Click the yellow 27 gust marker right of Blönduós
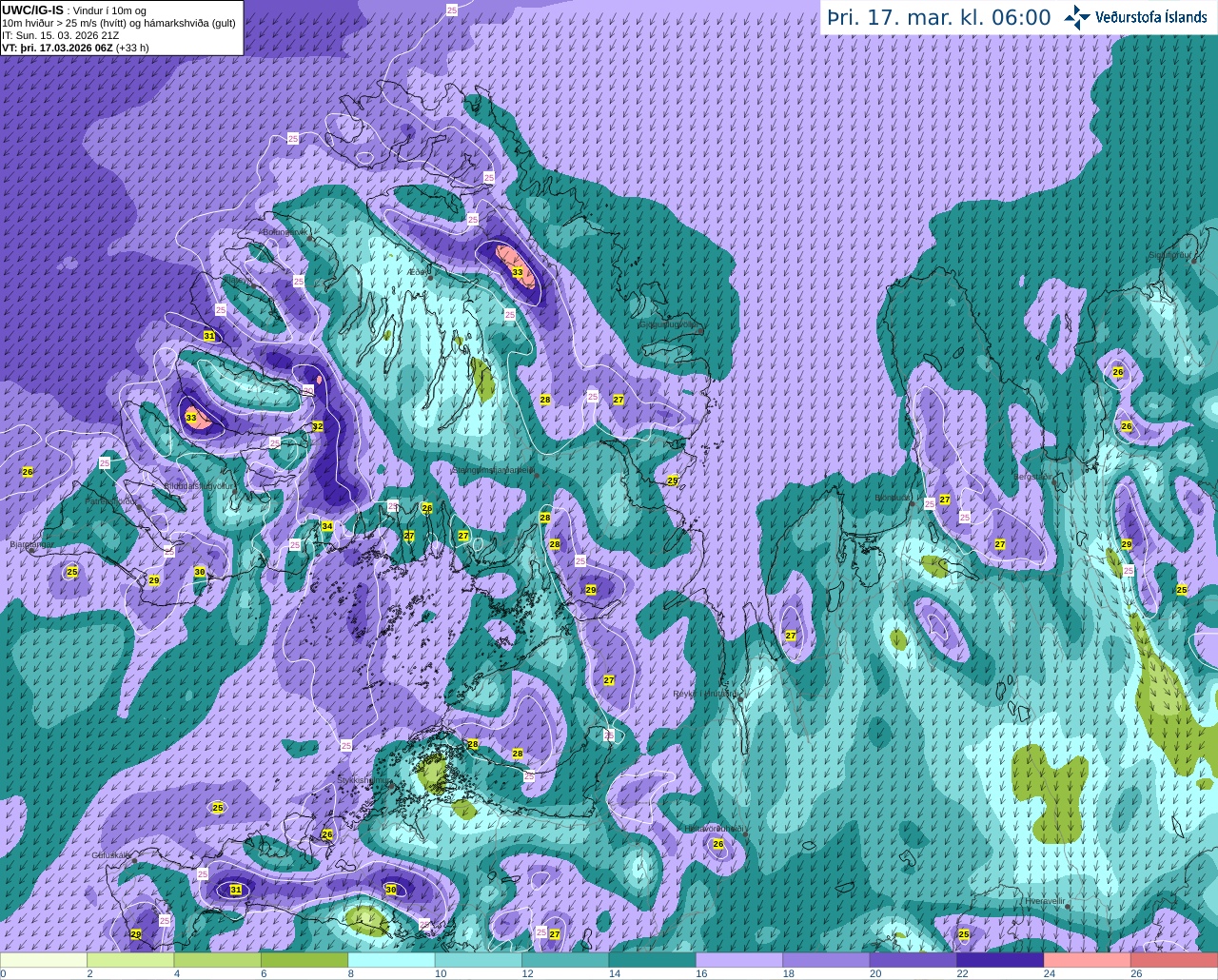 coord(945,500)
